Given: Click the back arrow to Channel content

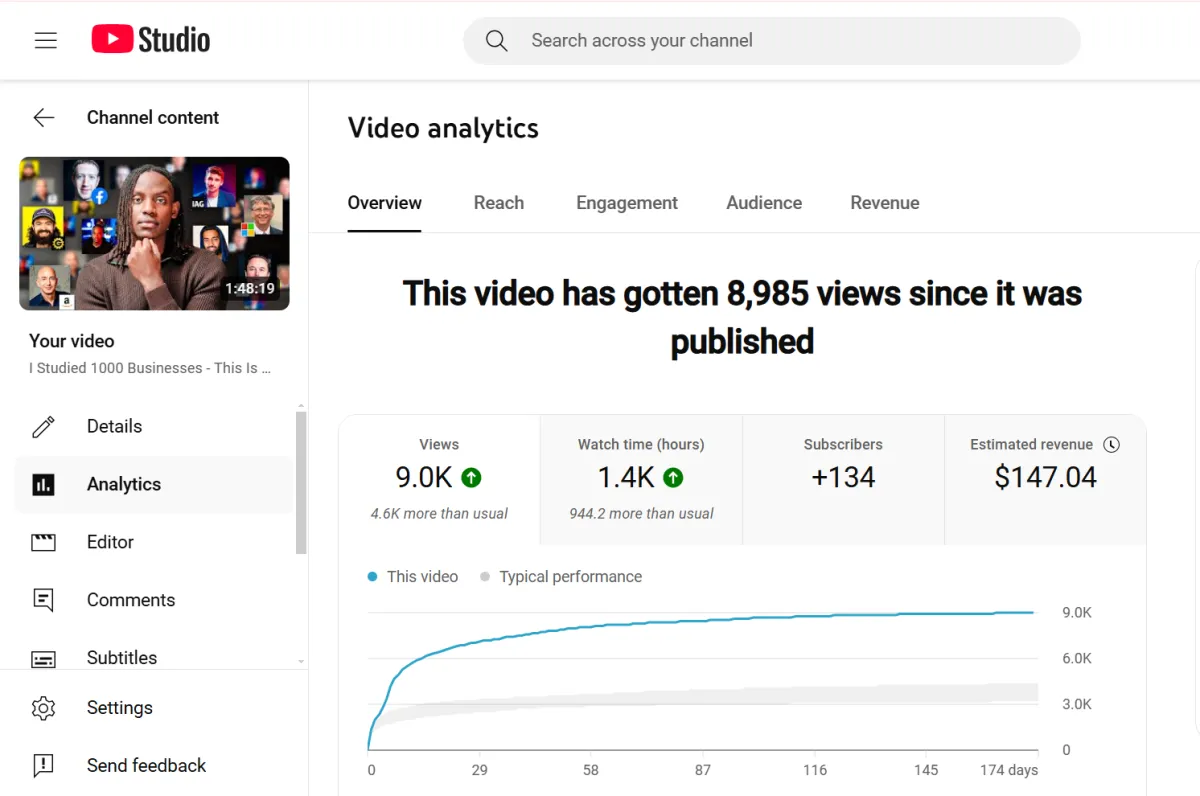Looking at the screenshot, I should pyautogui.click(x=44, y=117).
